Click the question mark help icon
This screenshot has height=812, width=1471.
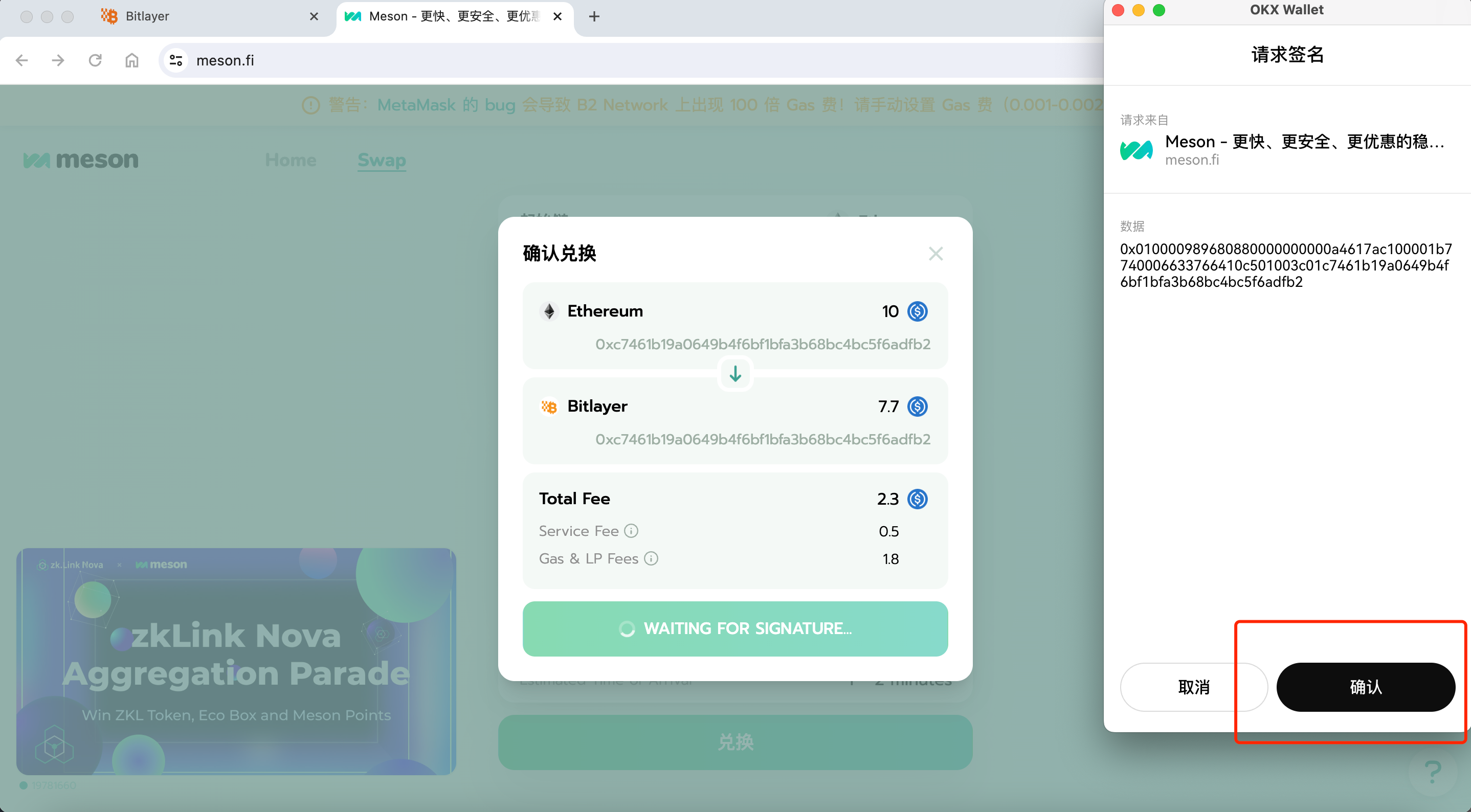coord(1433,772)
